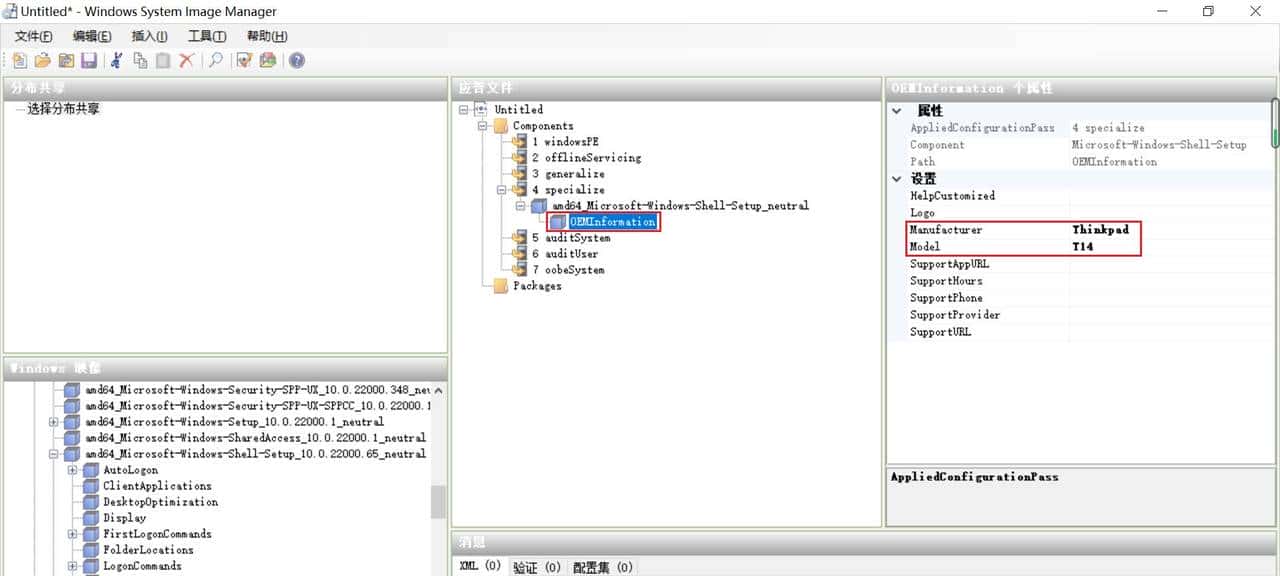Open the 文件(F) menu

(33, 36)
